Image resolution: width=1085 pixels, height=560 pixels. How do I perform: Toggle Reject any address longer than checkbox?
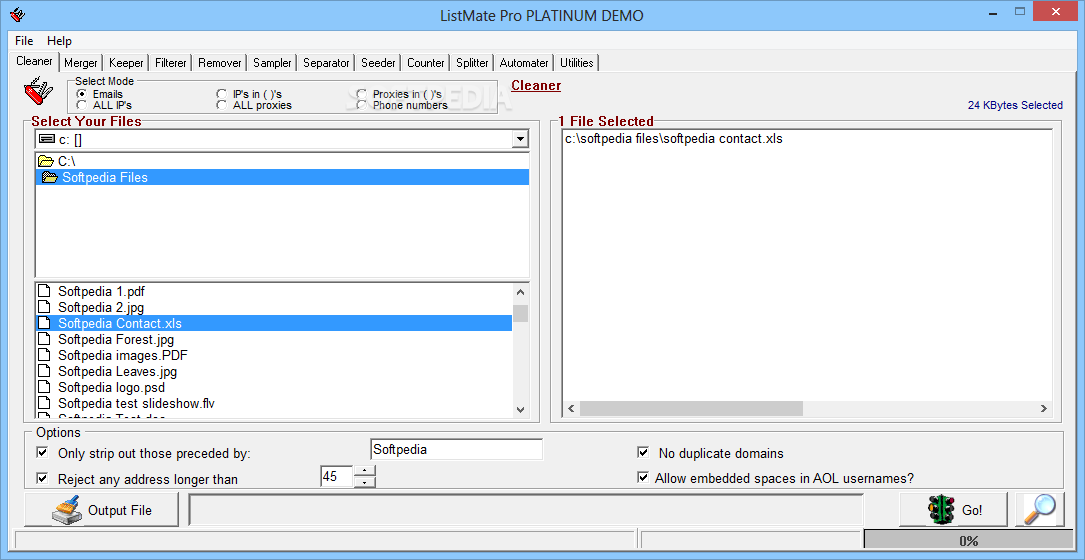tap(43, 478)
